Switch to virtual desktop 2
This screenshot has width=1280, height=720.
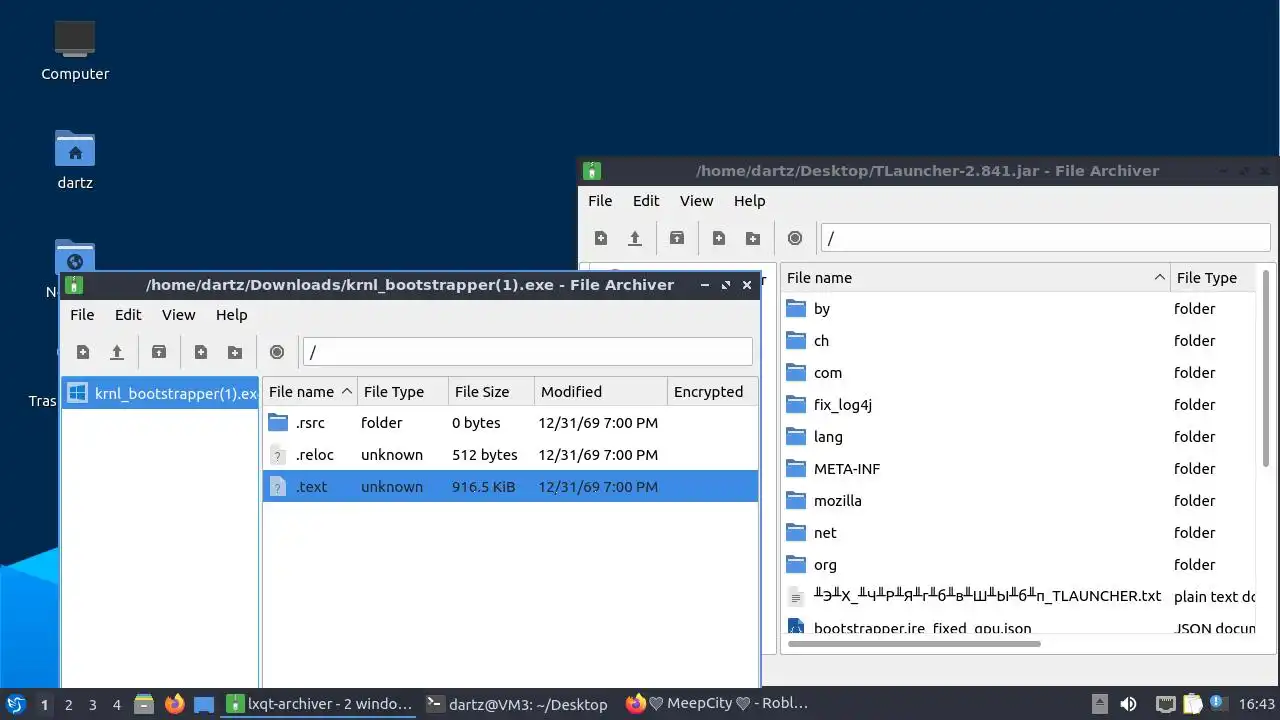pos(68,704)
